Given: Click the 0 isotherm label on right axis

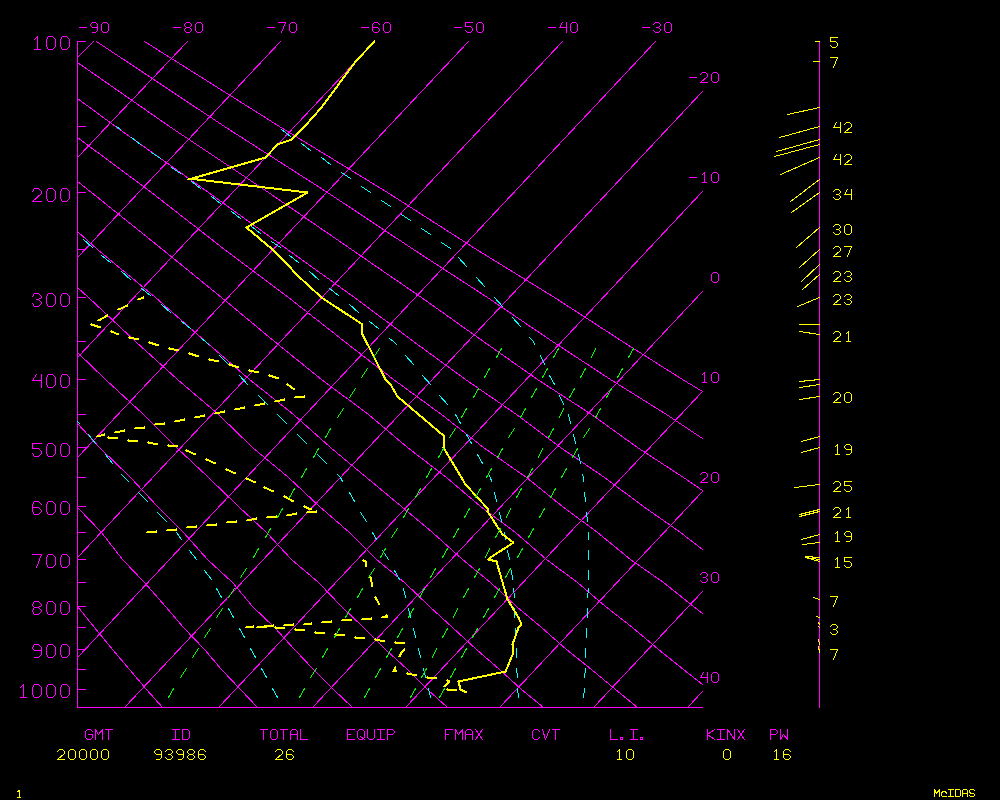Looking at the screenshot, I should (x=714, y=277).
